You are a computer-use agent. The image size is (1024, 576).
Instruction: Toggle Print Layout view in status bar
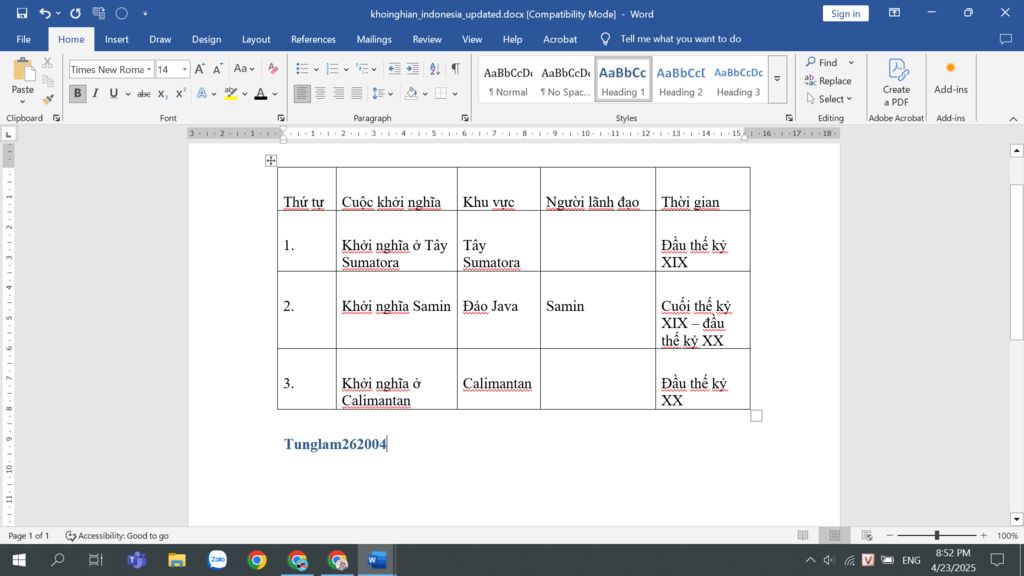tap(835, 536)
